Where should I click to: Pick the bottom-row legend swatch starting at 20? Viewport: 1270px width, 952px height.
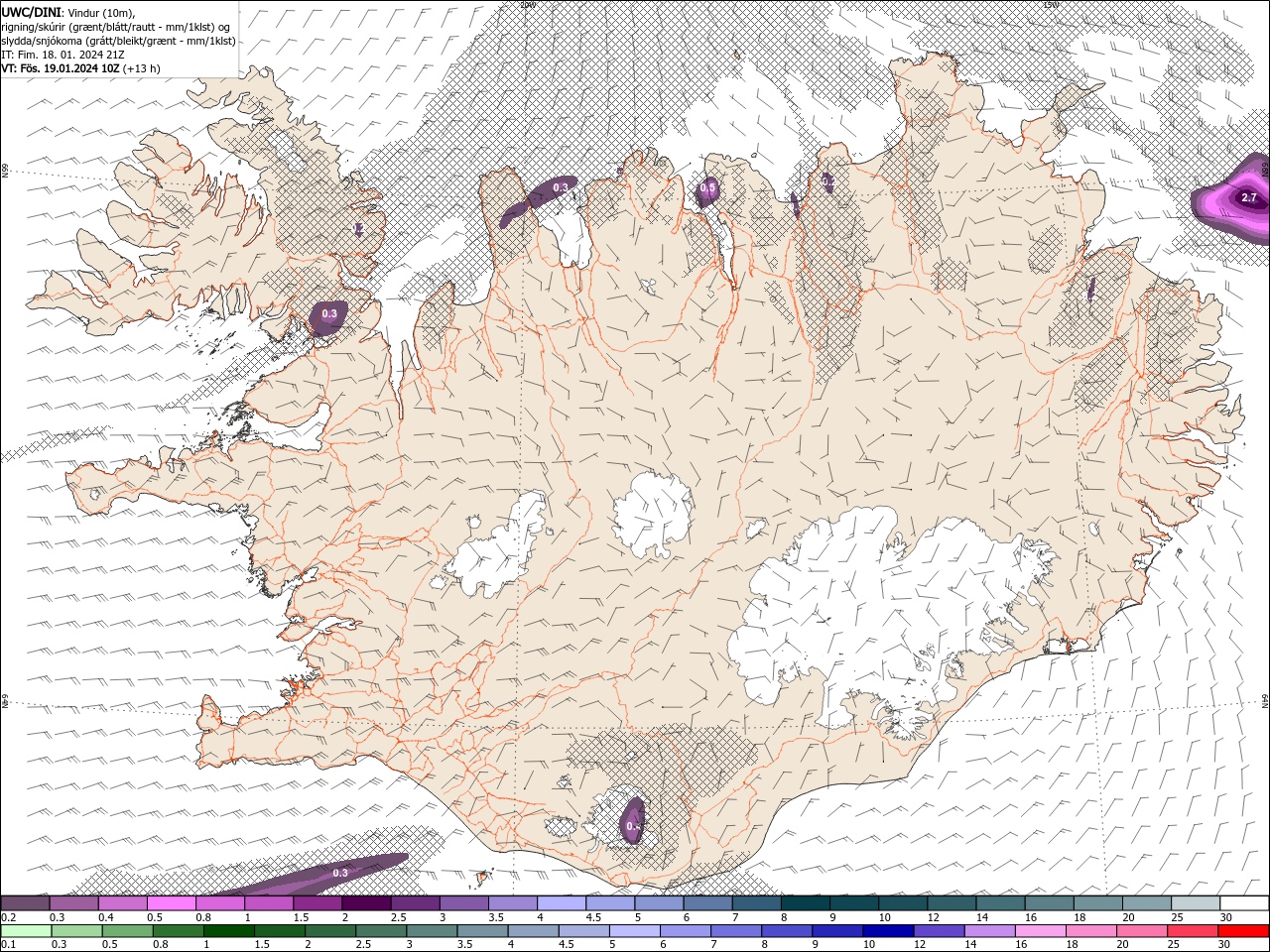(1141, 931)
